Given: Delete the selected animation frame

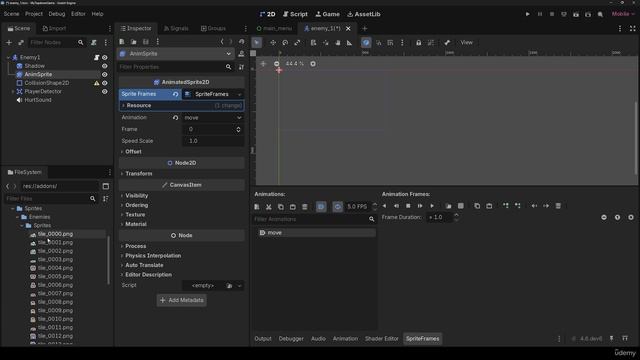Looking at the screenshot, I should pos(558,206).
